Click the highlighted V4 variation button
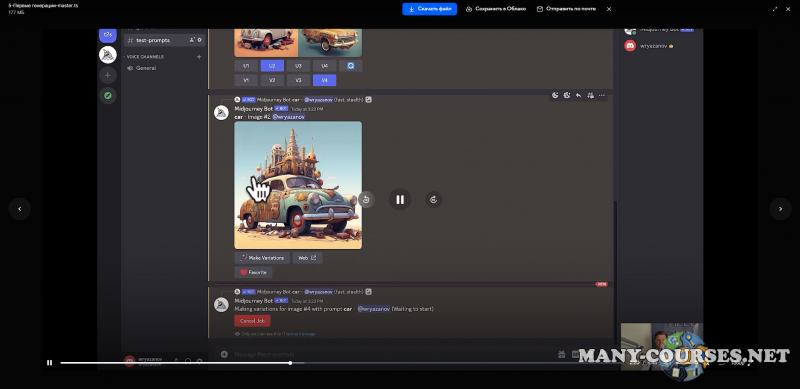Screen dimensions: 800x389 [324, 80]
